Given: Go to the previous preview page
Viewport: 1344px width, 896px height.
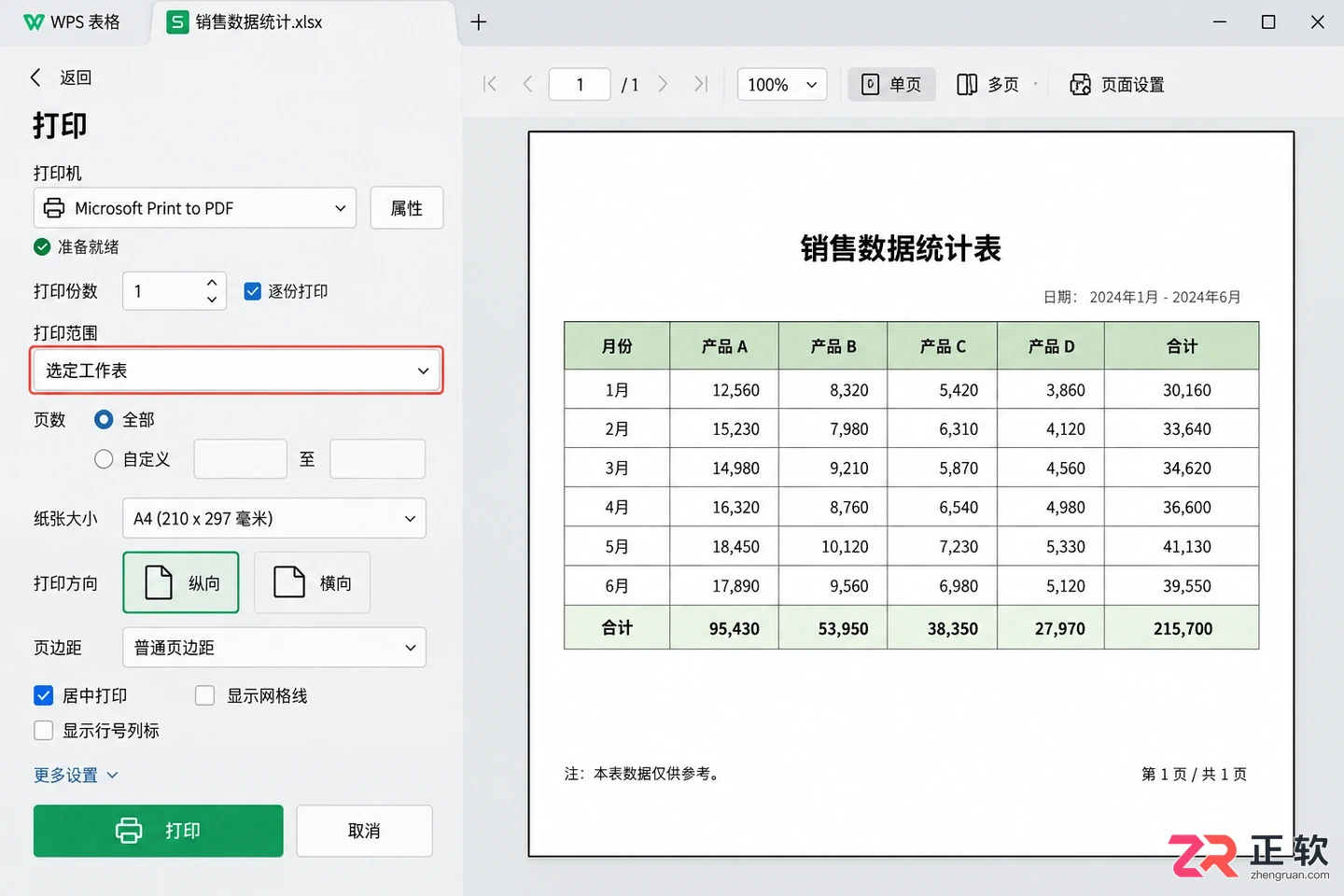Looking at the screenshot, I should [x=528, y=84].
